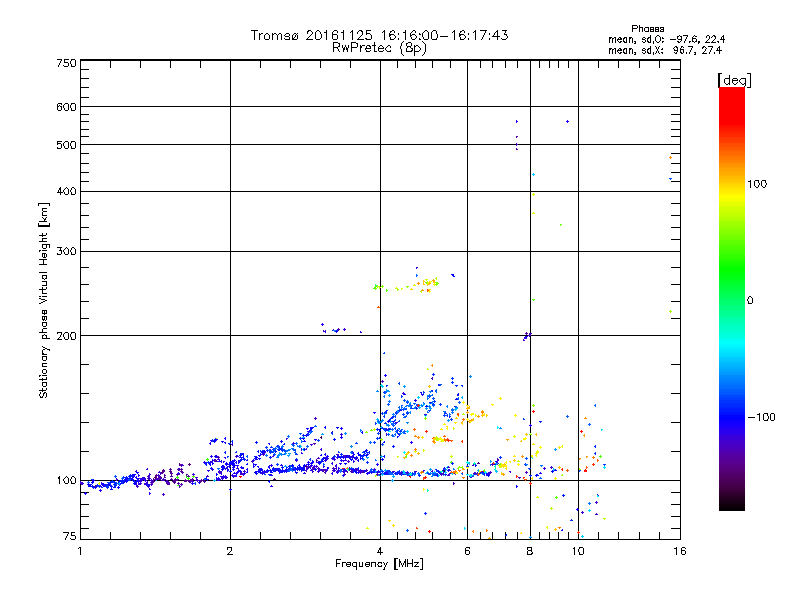The image size is (800, 600).
Task: Click the 'mean, sd,O: -97.6, 22.4' line
Action: pos(666,39)
